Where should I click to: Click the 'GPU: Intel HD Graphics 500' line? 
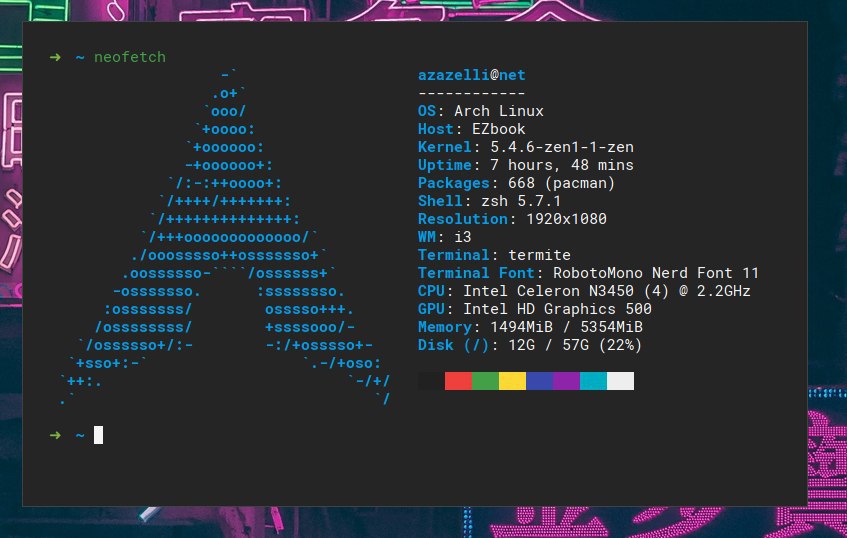(535, 309)
